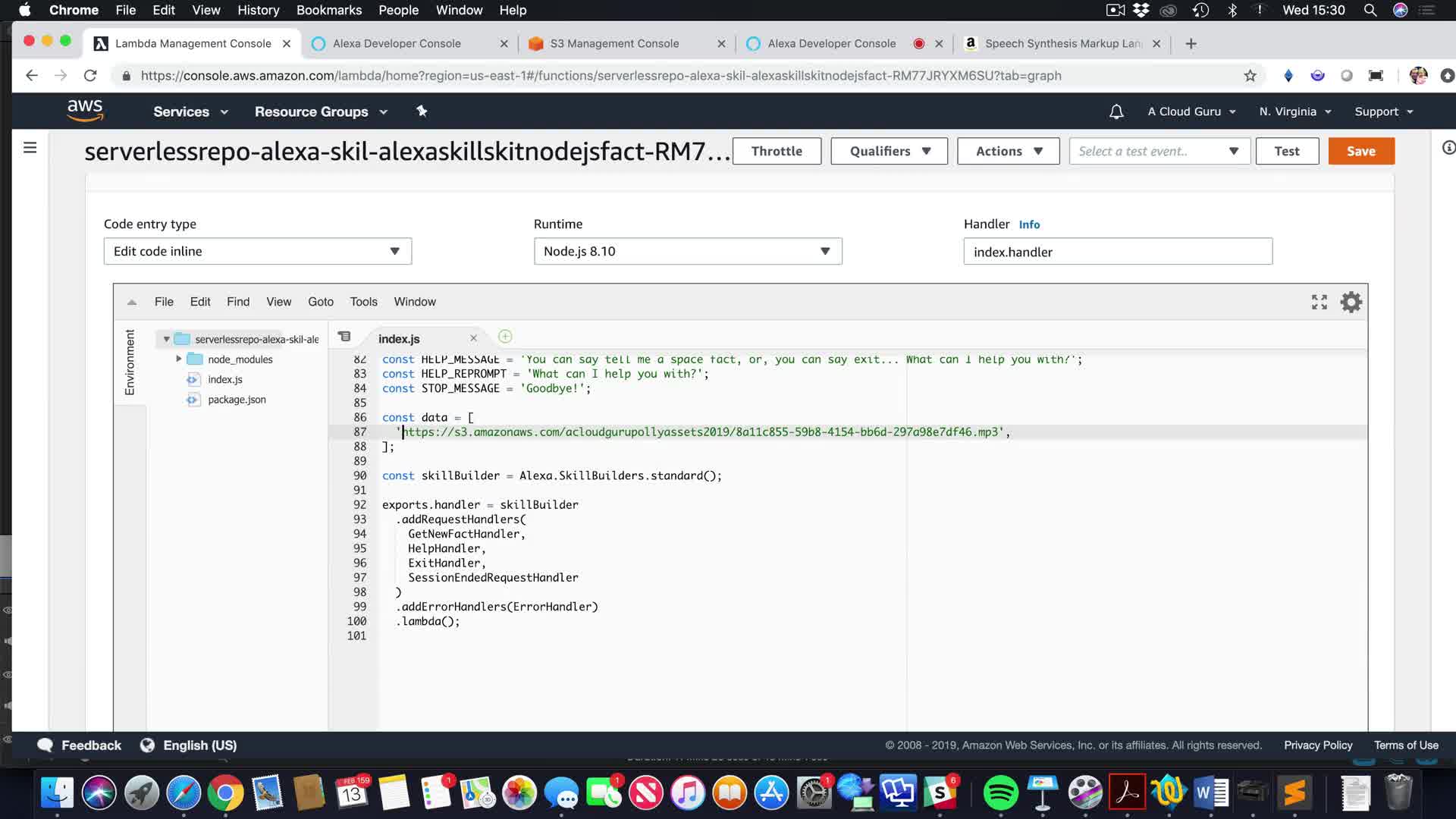The height and width of the screenshot is (819, 1456).
Task: Open AWS notifications bell
Action: (1116, 111)
